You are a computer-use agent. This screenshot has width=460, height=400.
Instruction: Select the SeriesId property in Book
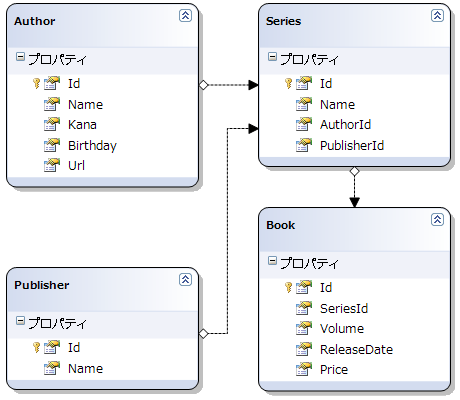(x=344, y=308)
